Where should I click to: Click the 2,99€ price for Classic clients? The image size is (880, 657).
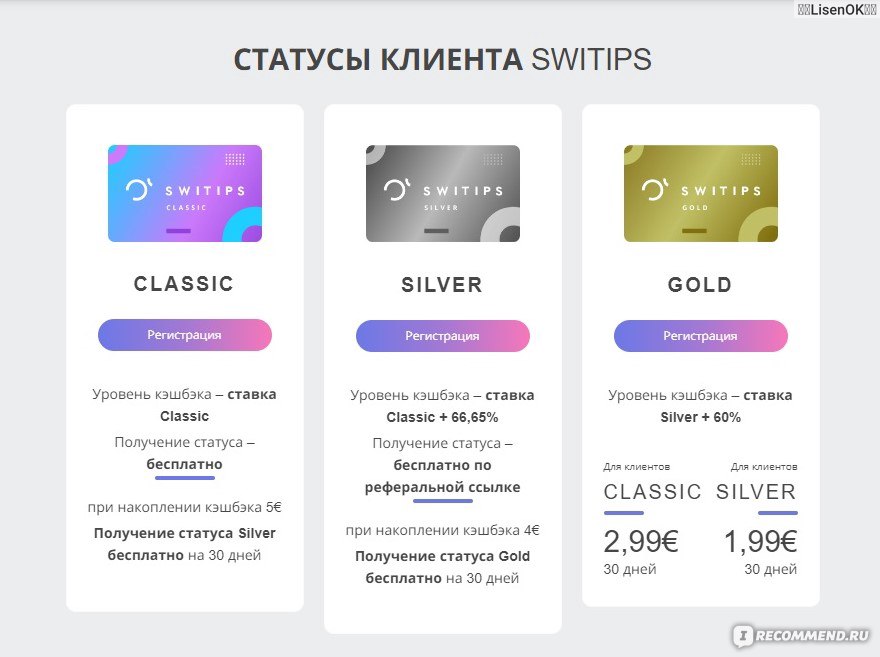pyautogui.click(x=641, y=541)
